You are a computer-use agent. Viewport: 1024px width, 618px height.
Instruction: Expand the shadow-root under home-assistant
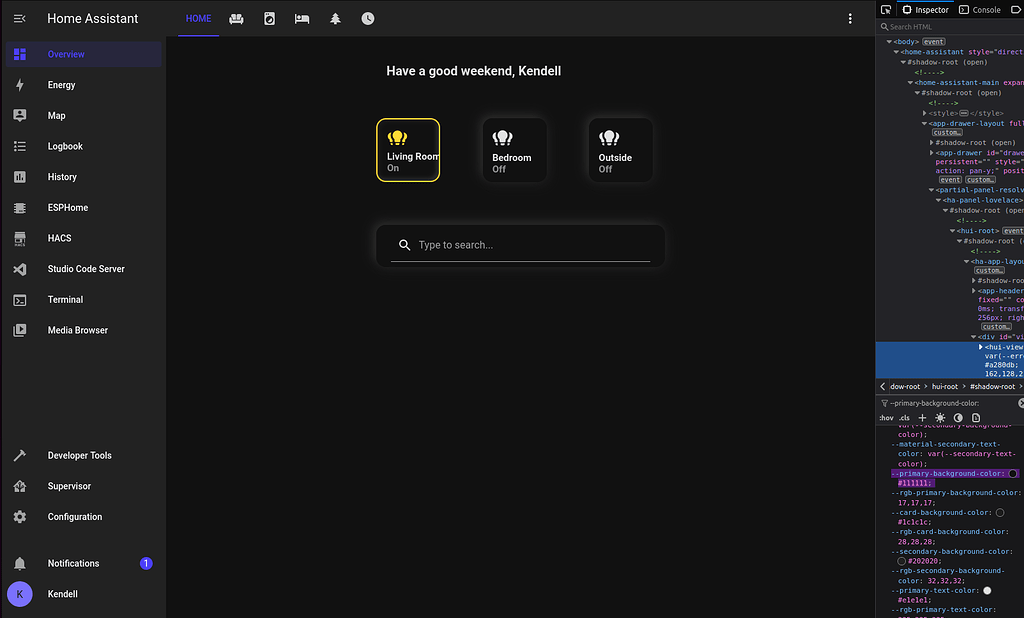coord(902,62)
